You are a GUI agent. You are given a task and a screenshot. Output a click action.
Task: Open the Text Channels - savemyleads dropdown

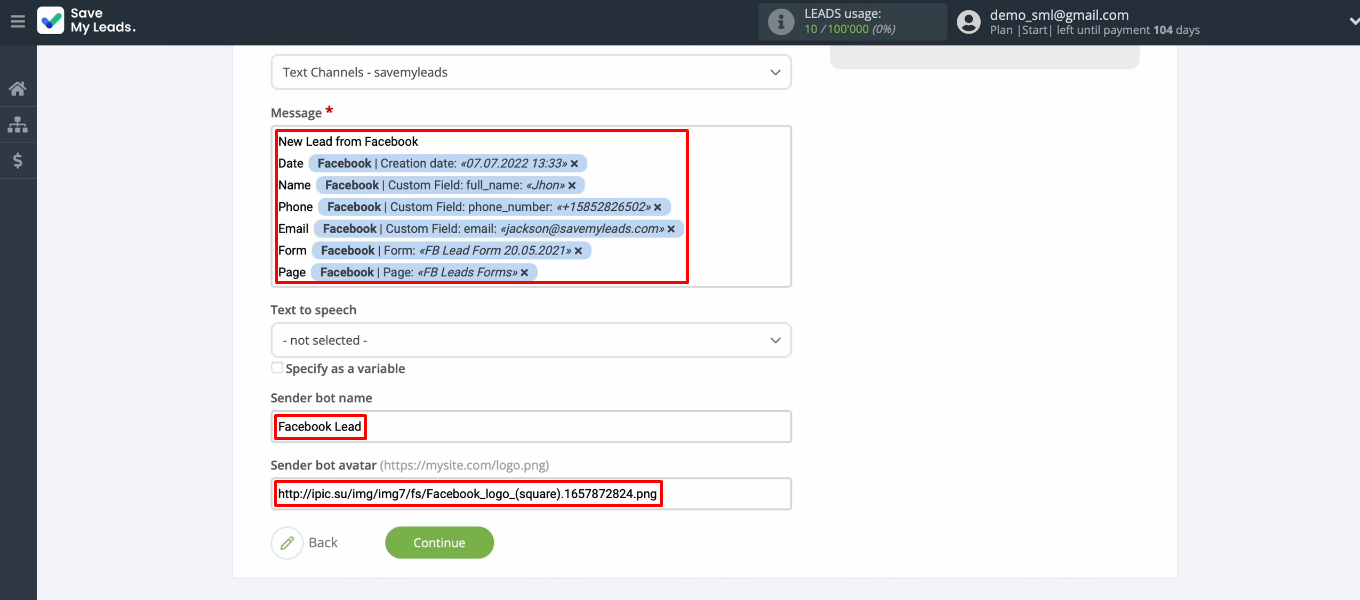pyautogui.click(x=531, y=72)
